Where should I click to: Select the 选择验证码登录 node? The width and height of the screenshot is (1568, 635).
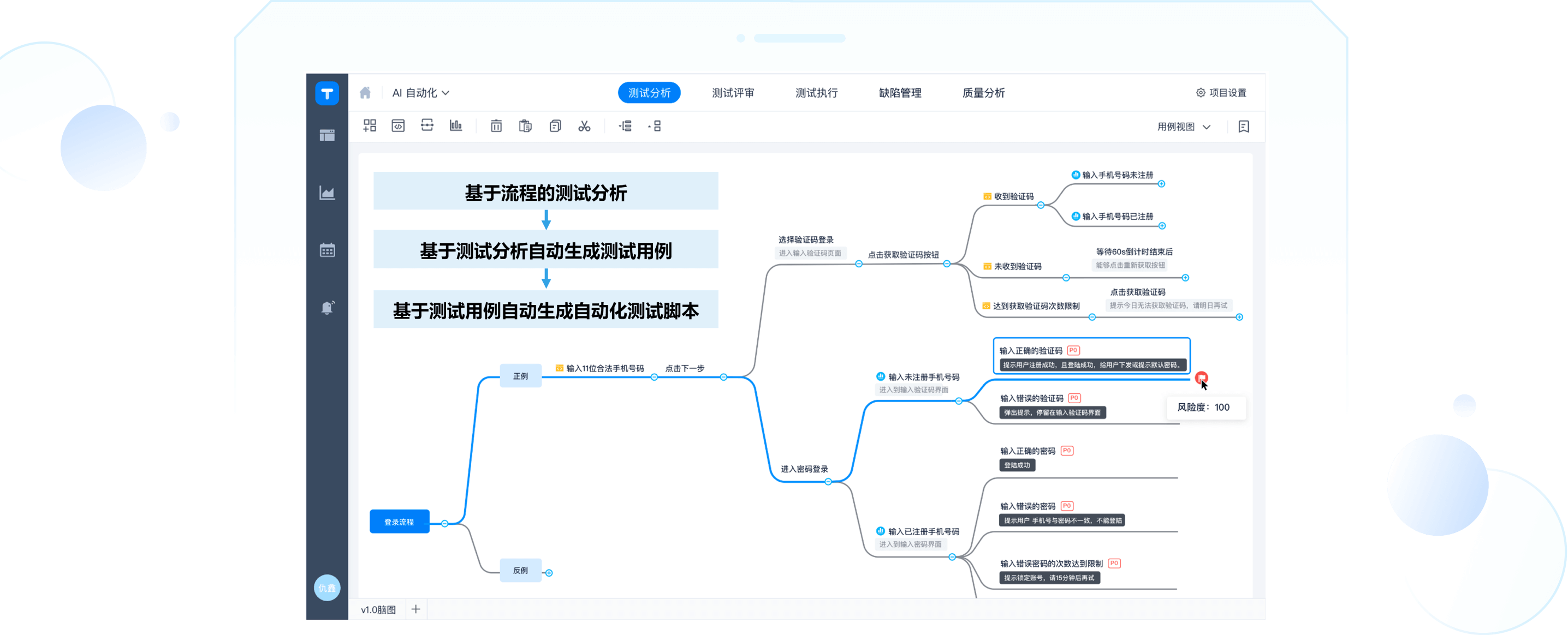coord(806,239)
